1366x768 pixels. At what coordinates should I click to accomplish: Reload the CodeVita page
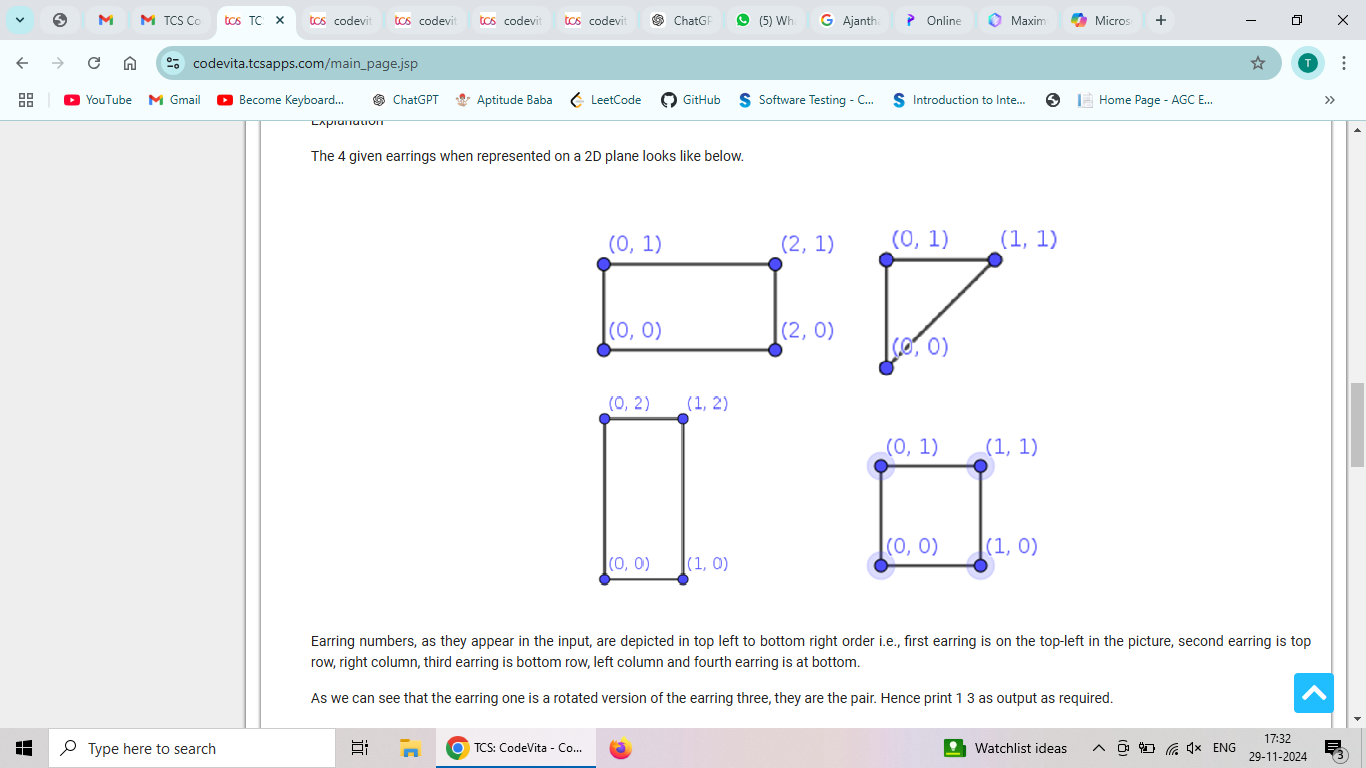(x=94, y=63)
